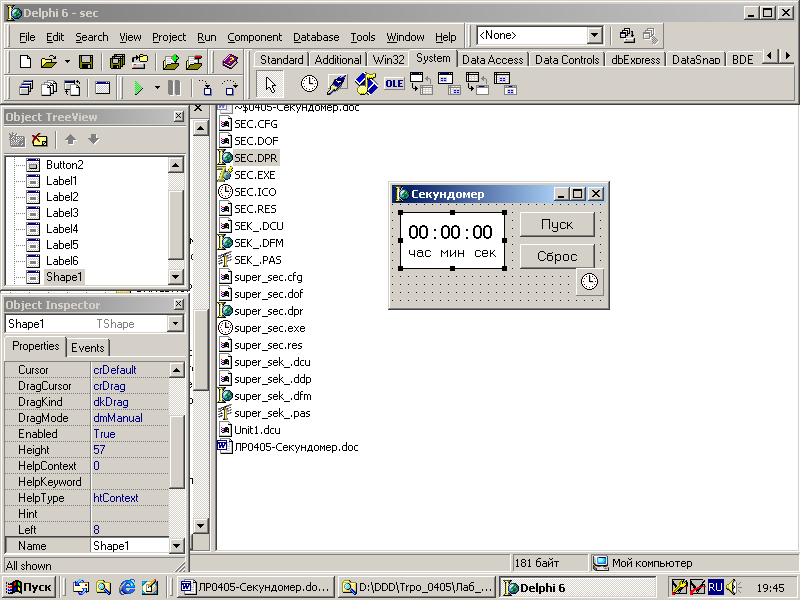Click the component palette right scroll arrow

click(788, 56)
